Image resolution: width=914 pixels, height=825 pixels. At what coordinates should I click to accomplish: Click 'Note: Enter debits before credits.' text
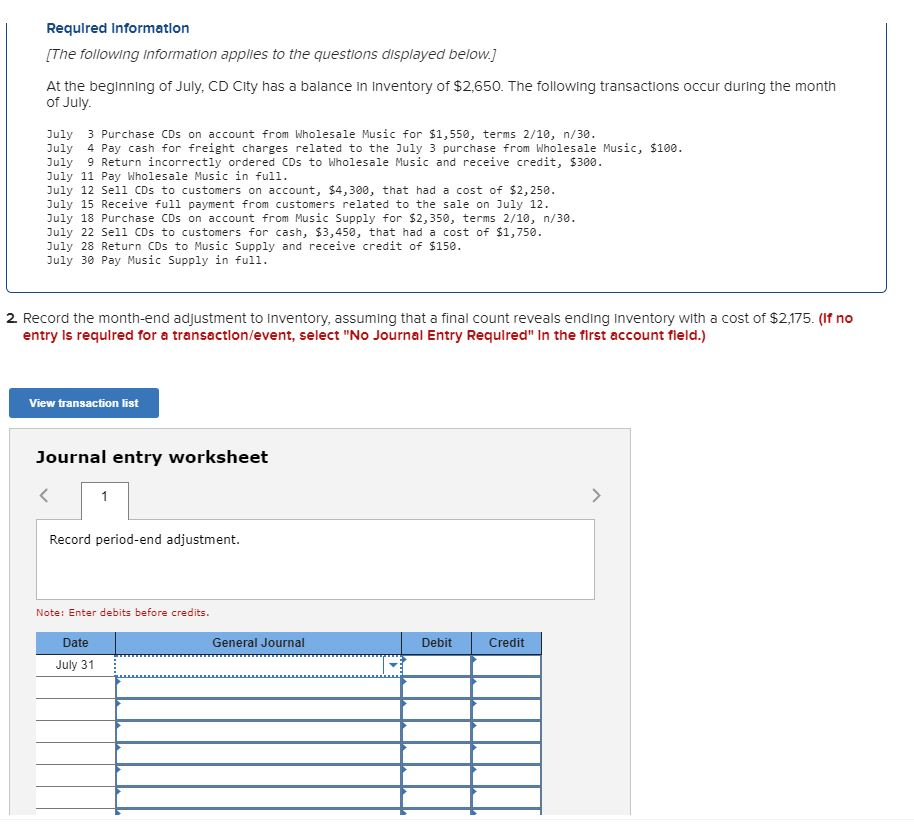(122, 613)
